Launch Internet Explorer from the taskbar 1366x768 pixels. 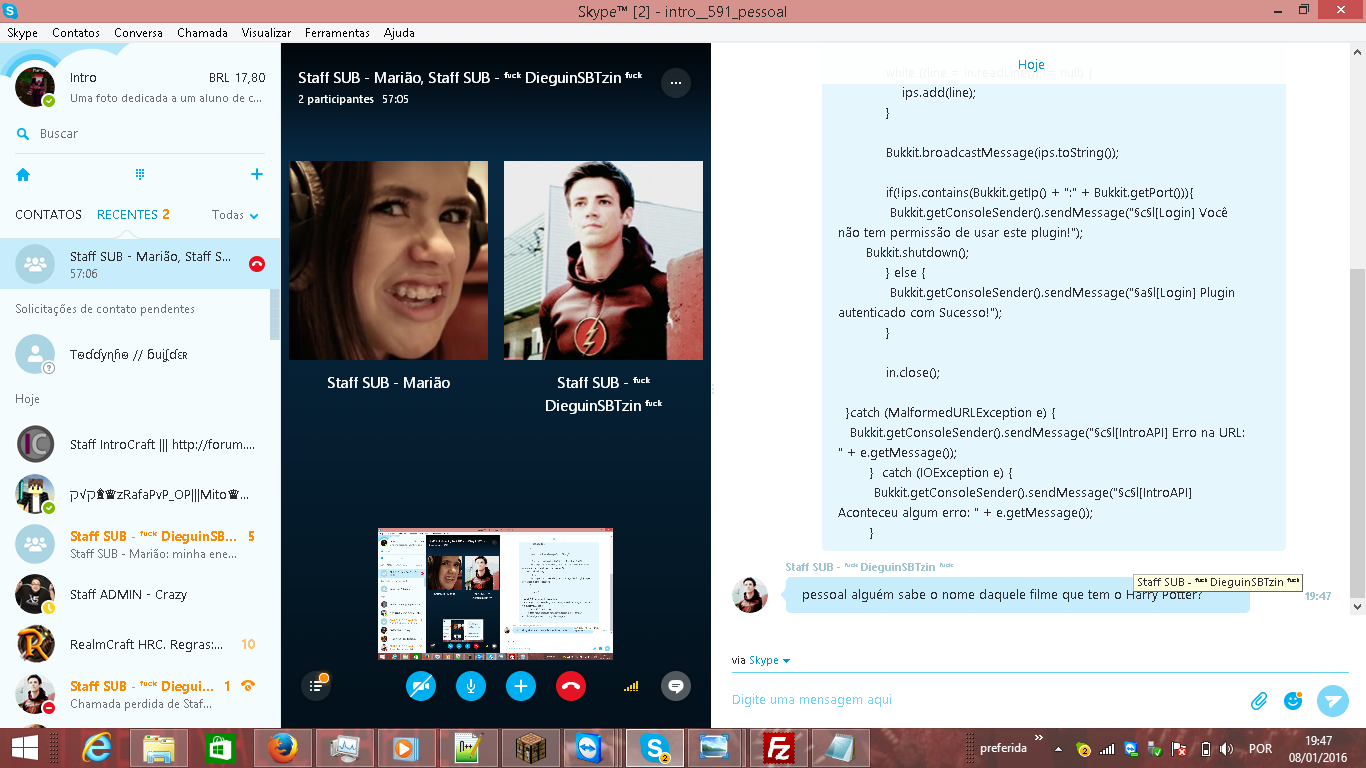[97, 748]
